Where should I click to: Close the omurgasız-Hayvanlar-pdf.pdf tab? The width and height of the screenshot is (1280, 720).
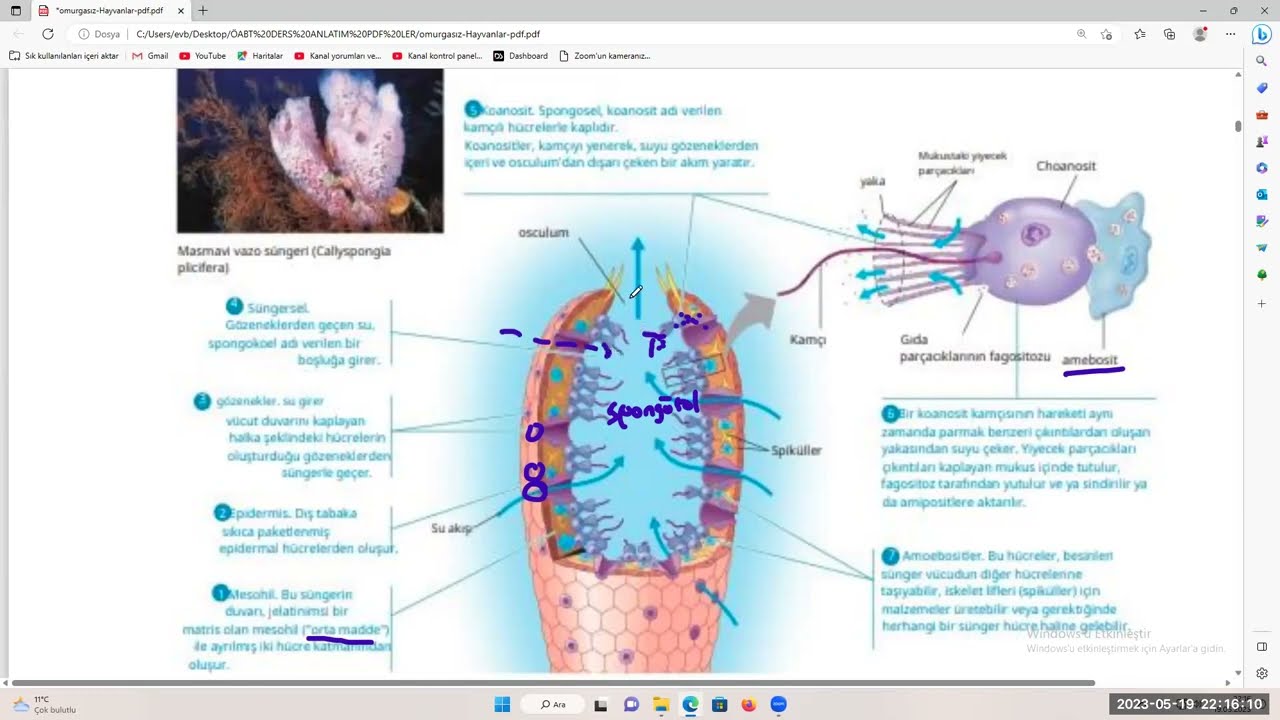pyautogui.click(x=179, y=10)
